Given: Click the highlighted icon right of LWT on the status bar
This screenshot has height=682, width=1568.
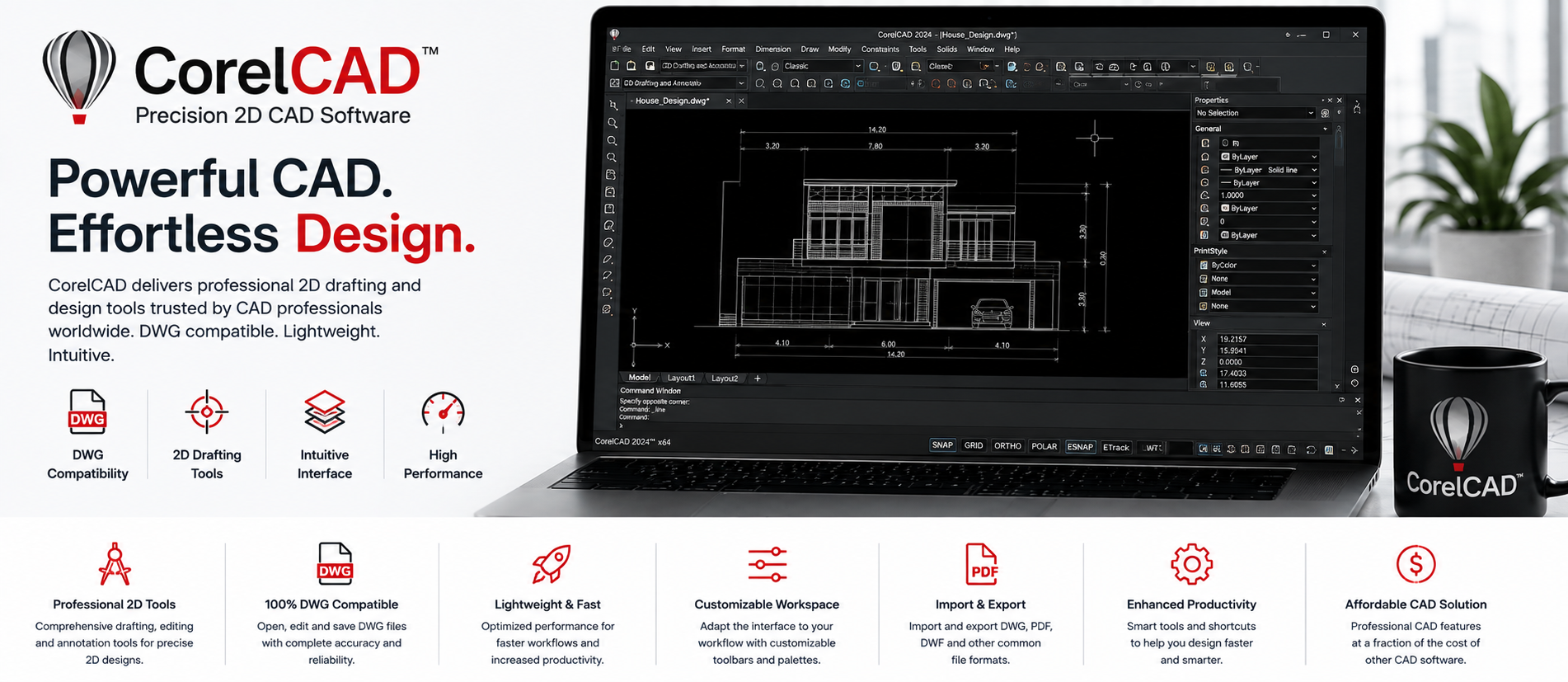Looking at the screenshot, I should click(x=1204, y=449).
